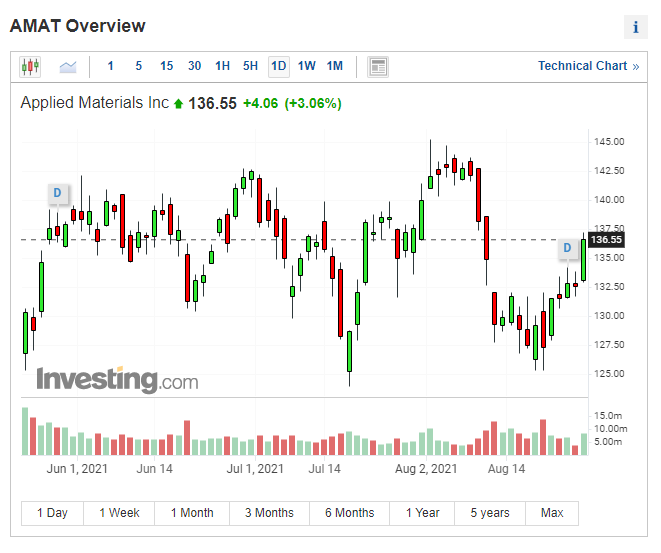This screenshot has height=553, width=661.
Task: Click the dividend D marker near June 2021
Action: click(57, 193)
